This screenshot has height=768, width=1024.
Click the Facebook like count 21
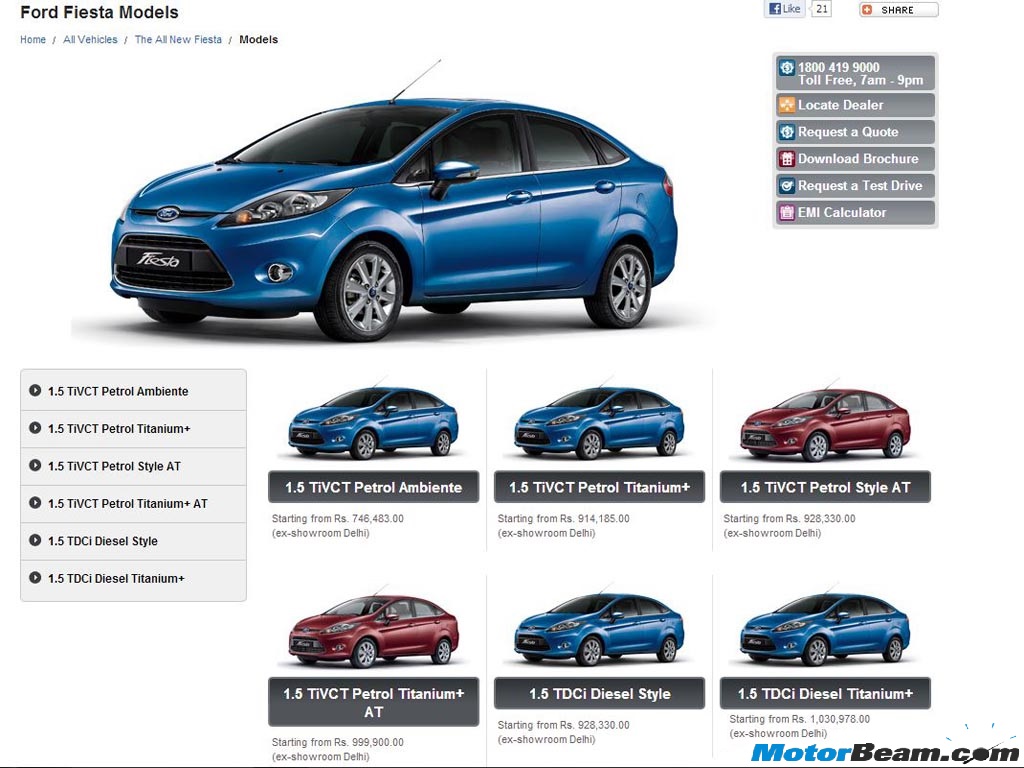point(822,8)
